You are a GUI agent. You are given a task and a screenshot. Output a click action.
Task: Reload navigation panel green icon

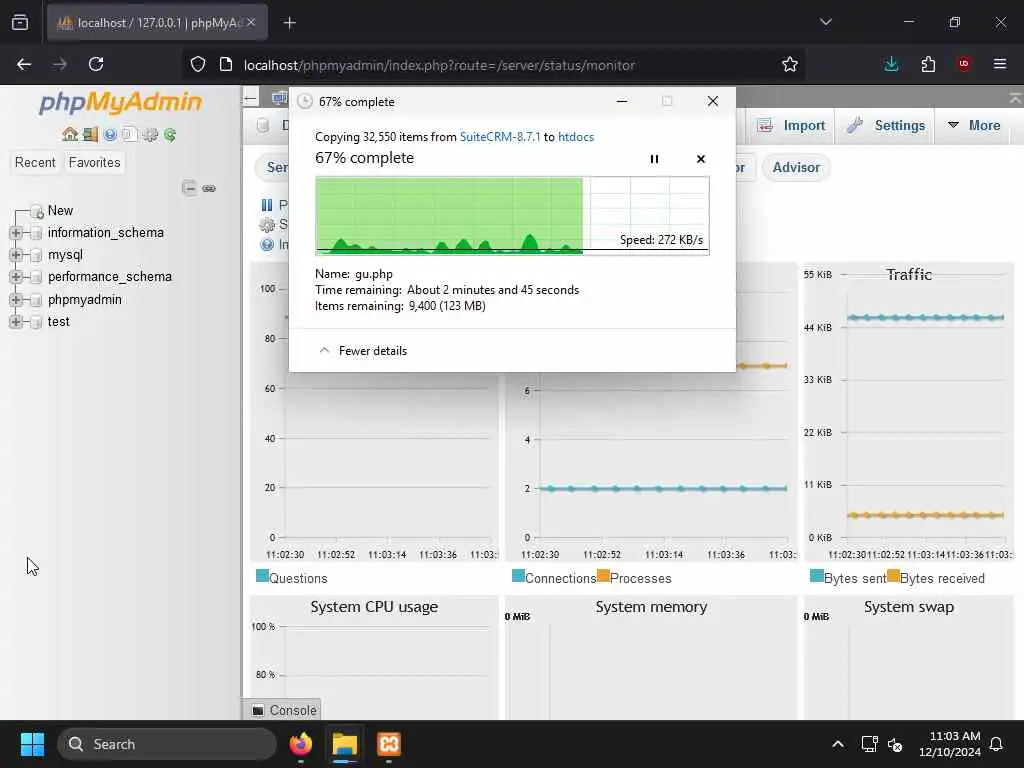[170, 135]
